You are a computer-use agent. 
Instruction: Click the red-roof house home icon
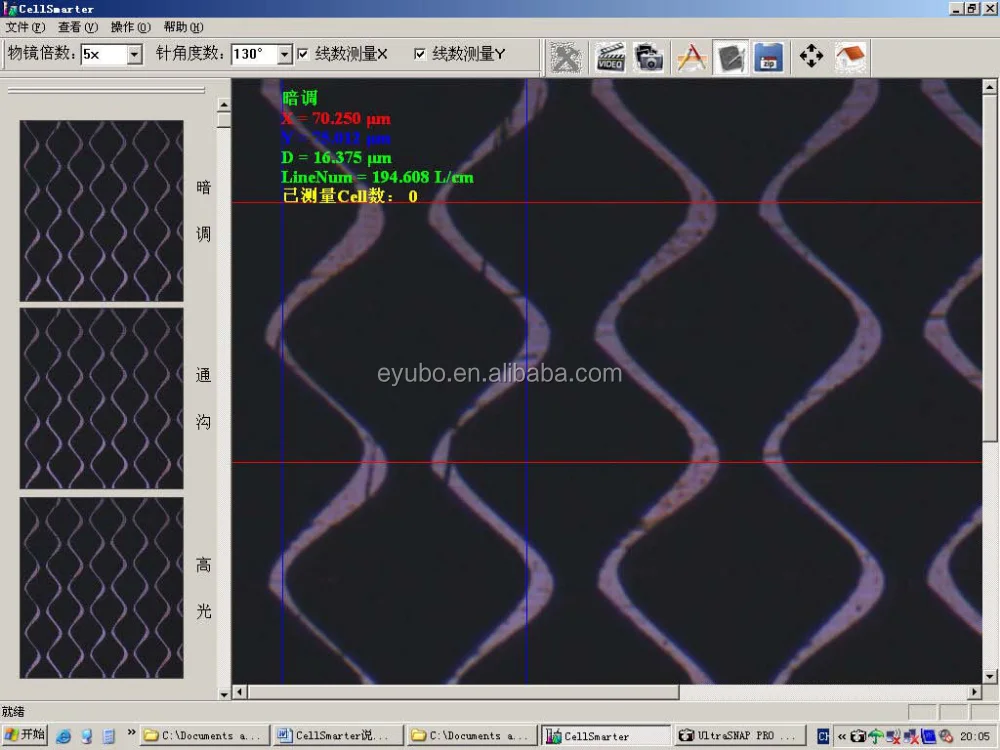pos(850,57)
